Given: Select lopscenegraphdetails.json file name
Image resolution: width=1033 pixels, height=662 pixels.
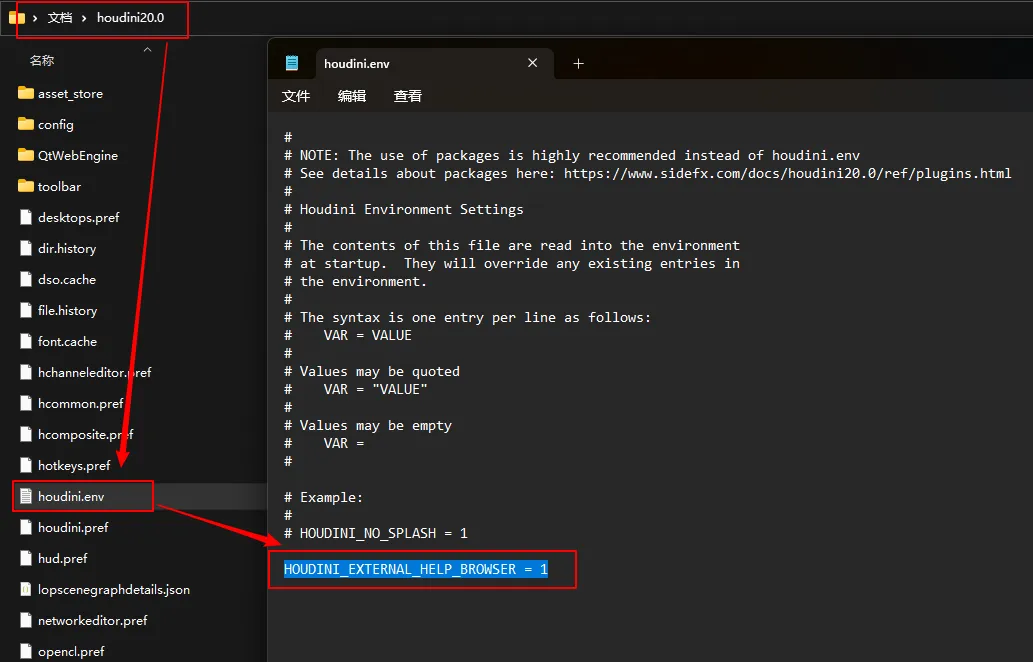Looking at the screenshot, I should tap(114, 589).
